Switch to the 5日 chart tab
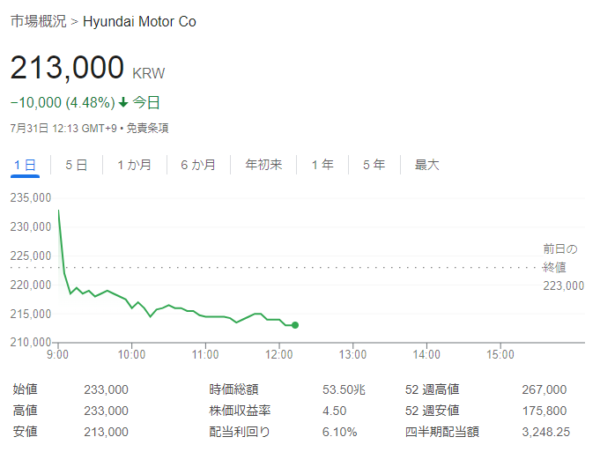 76,165
